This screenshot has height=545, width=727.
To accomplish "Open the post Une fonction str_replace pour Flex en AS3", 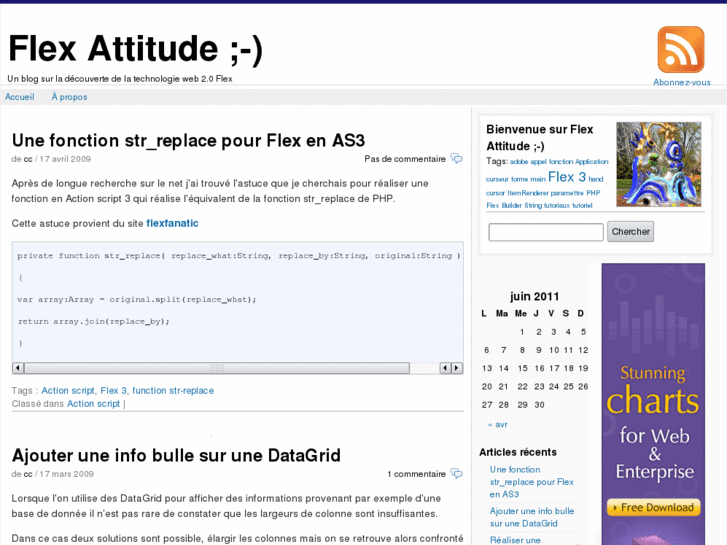I will click(x=188, y=140).
